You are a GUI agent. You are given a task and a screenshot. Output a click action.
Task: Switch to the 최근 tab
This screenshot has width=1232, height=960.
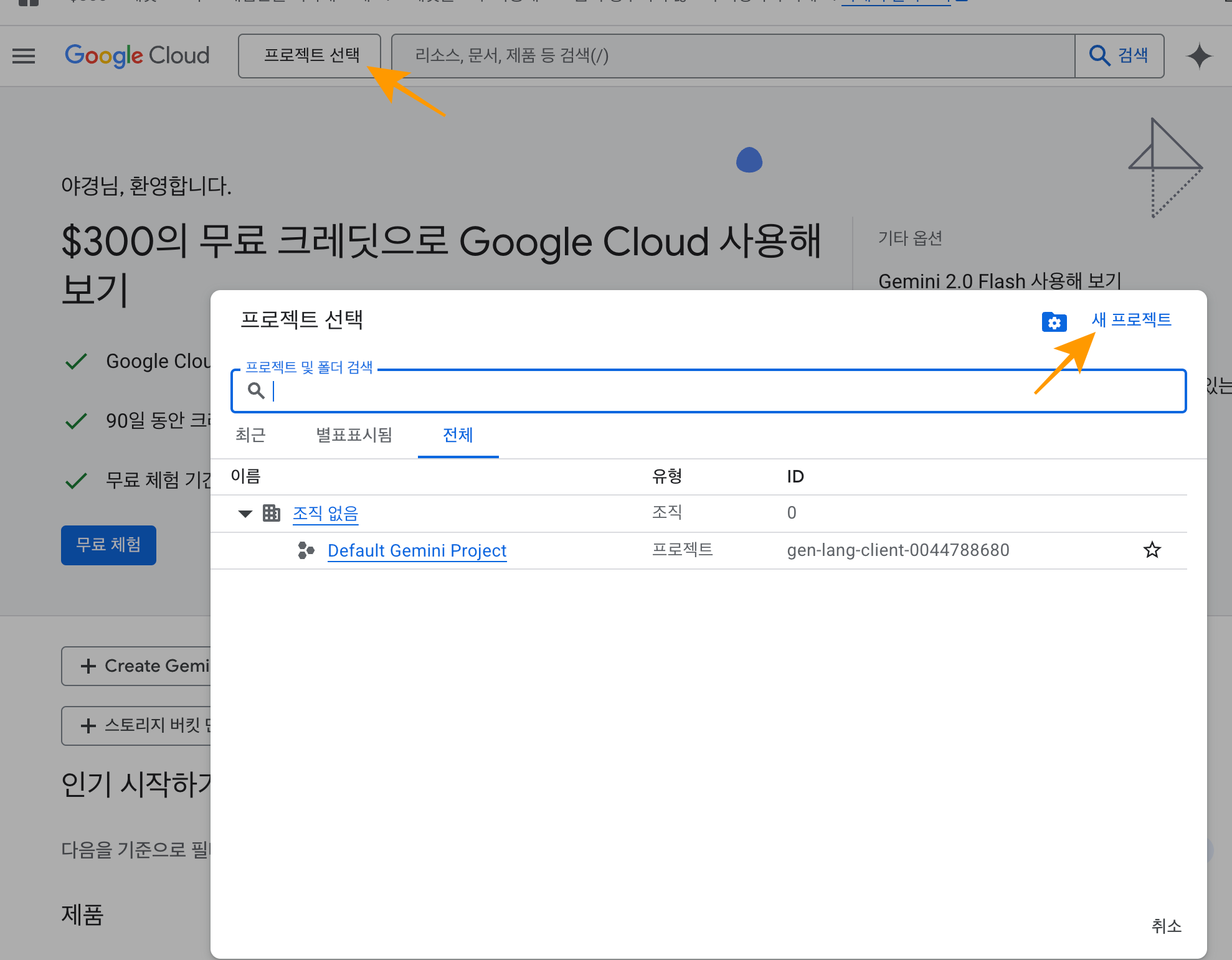[x=250, y=435]
